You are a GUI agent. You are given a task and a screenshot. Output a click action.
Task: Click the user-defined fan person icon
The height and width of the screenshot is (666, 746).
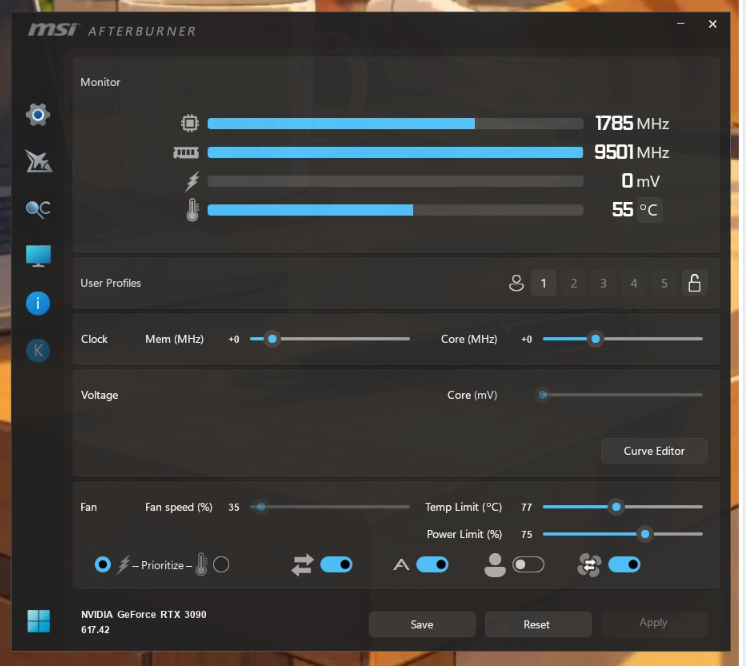495,565
